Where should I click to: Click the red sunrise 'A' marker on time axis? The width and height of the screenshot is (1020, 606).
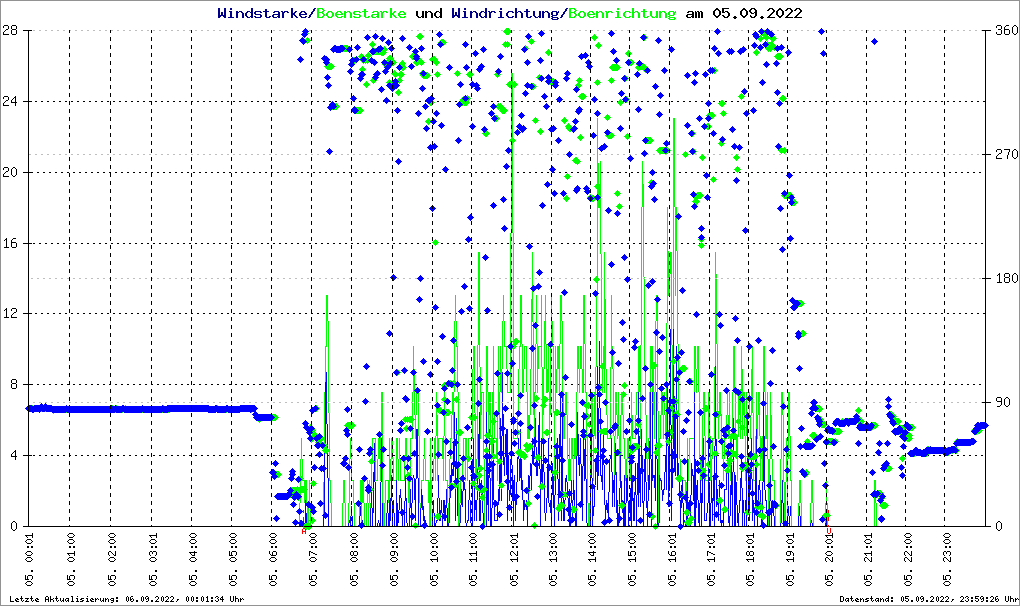(304, 531)
